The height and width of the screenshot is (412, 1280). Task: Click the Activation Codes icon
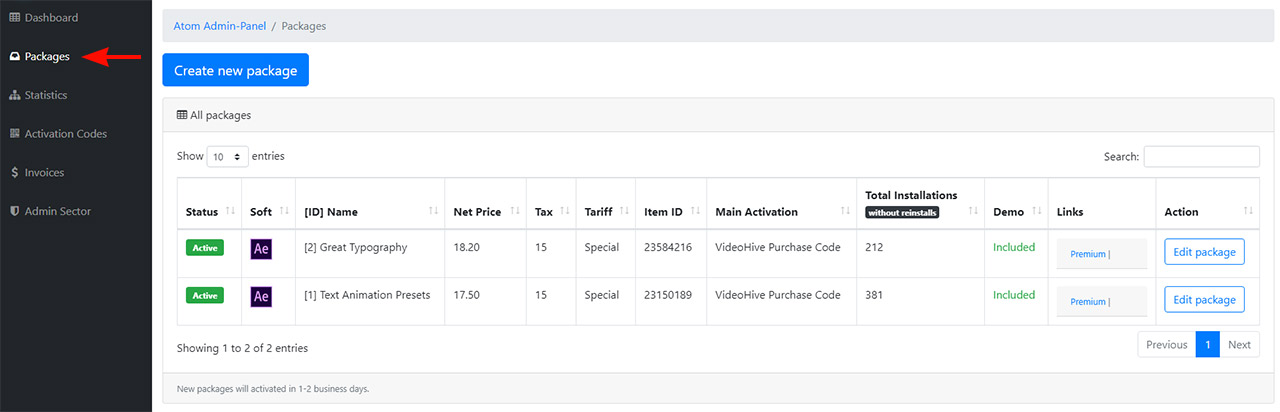pyautogui.click(x=15, y=134)
